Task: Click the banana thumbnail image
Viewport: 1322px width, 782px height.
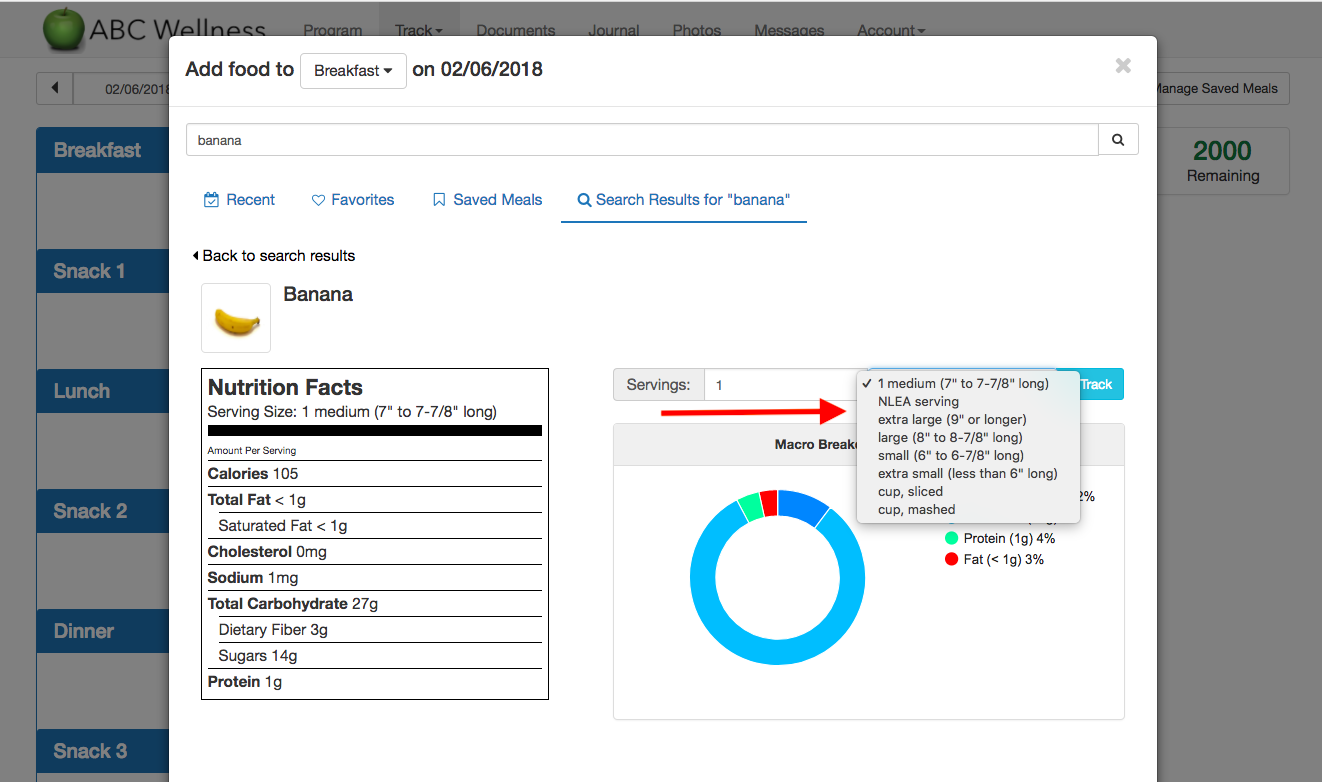Action: (236, 318)
